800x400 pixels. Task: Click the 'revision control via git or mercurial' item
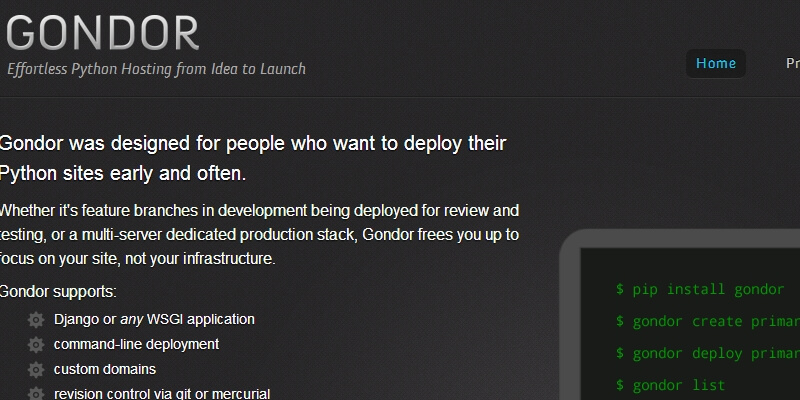[162, 393]
